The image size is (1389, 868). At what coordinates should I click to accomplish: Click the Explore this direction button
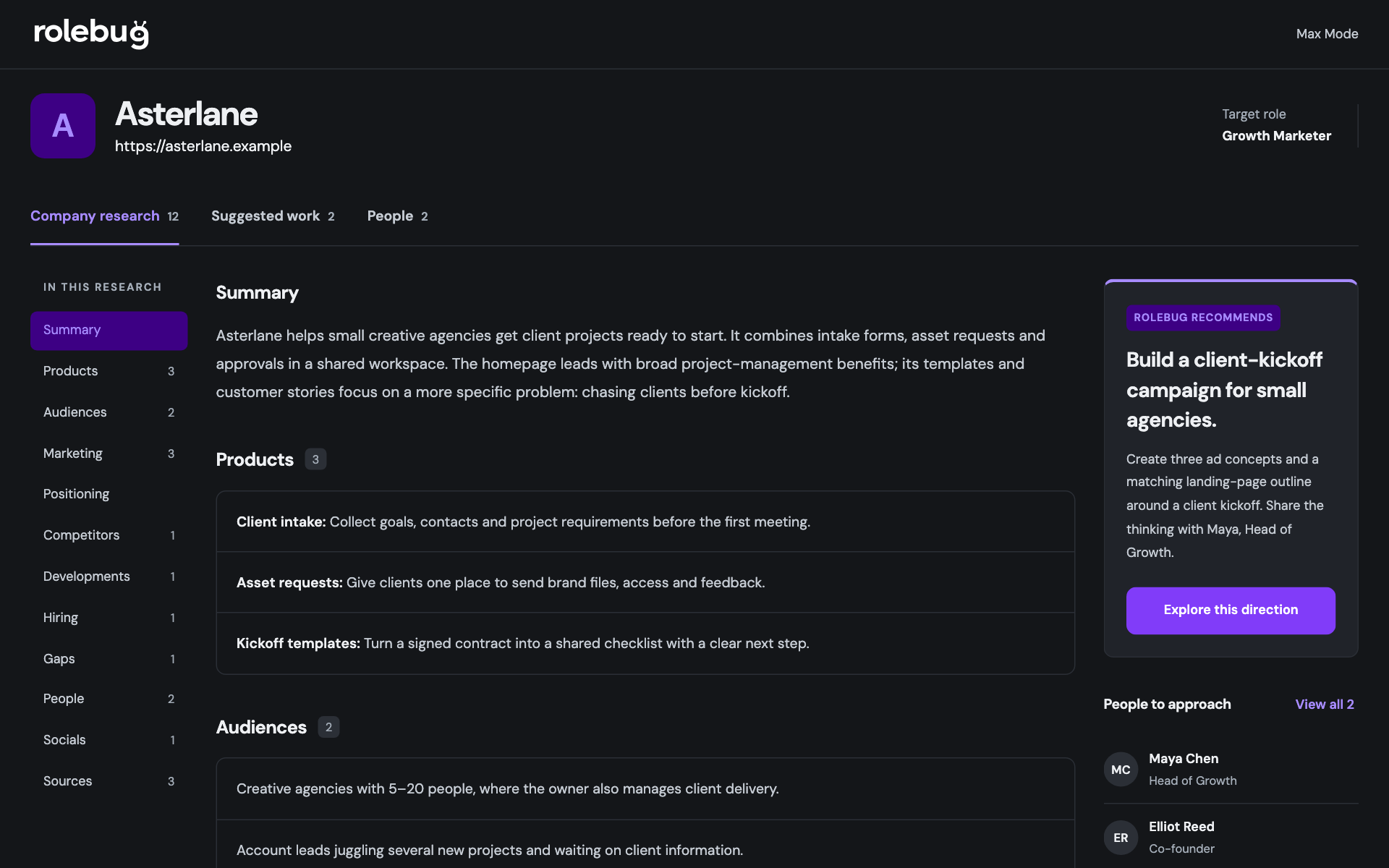[1231, 610]
